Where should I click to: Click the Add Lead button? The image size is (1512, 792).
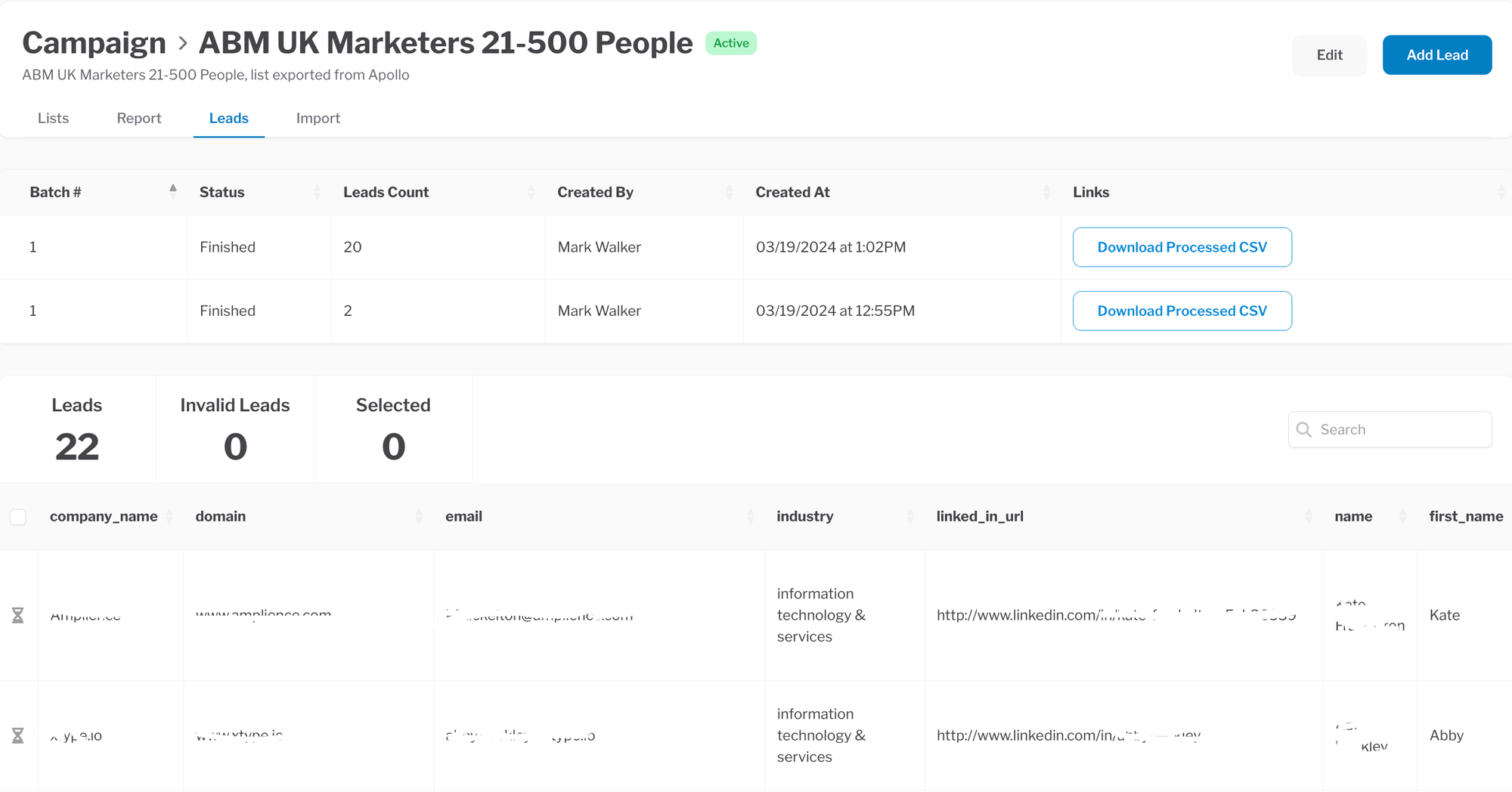(1436, 55)
